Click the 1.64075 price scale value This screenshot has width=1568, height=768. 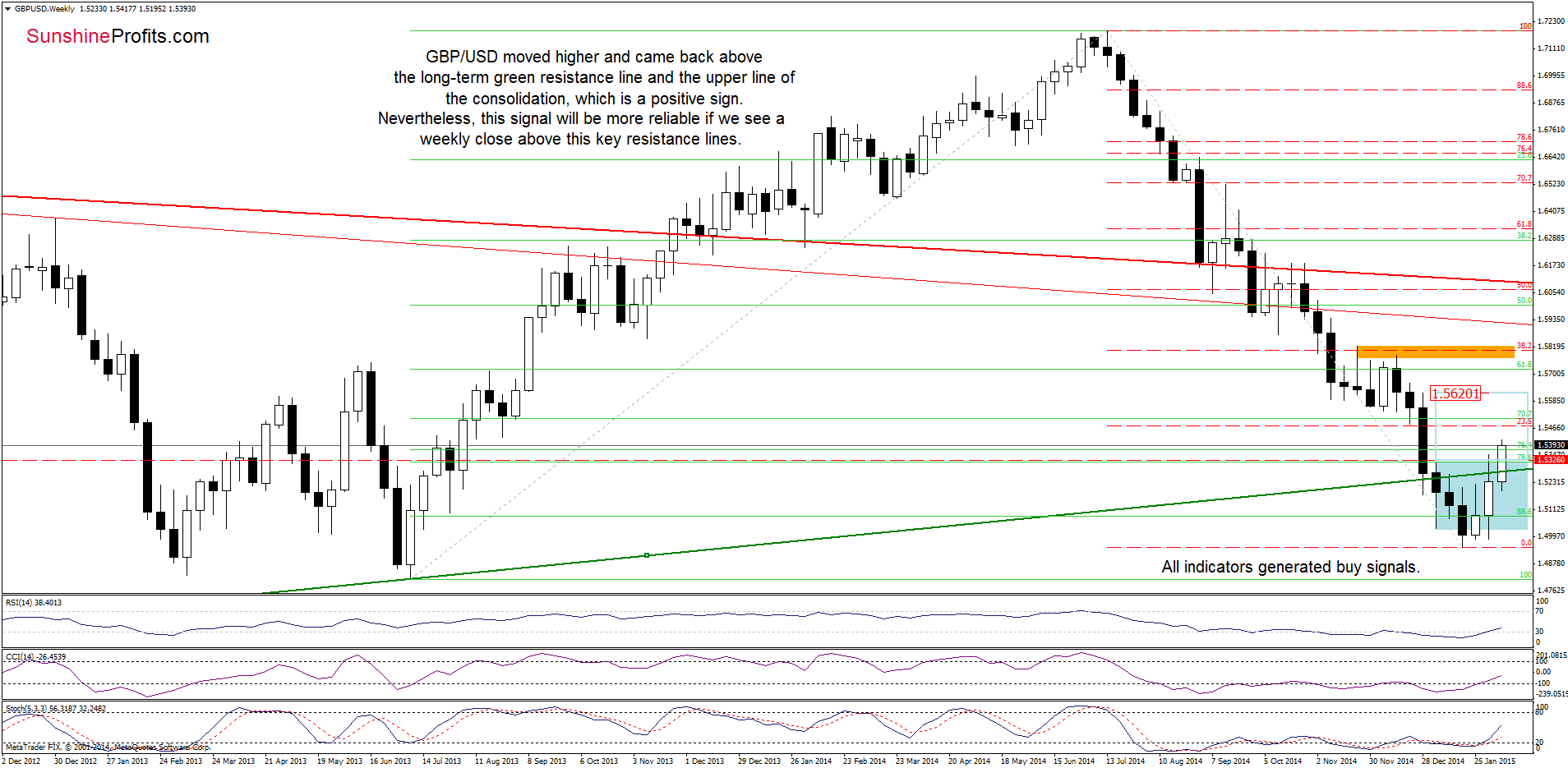pyautogui.click(x=1551, y=210)
